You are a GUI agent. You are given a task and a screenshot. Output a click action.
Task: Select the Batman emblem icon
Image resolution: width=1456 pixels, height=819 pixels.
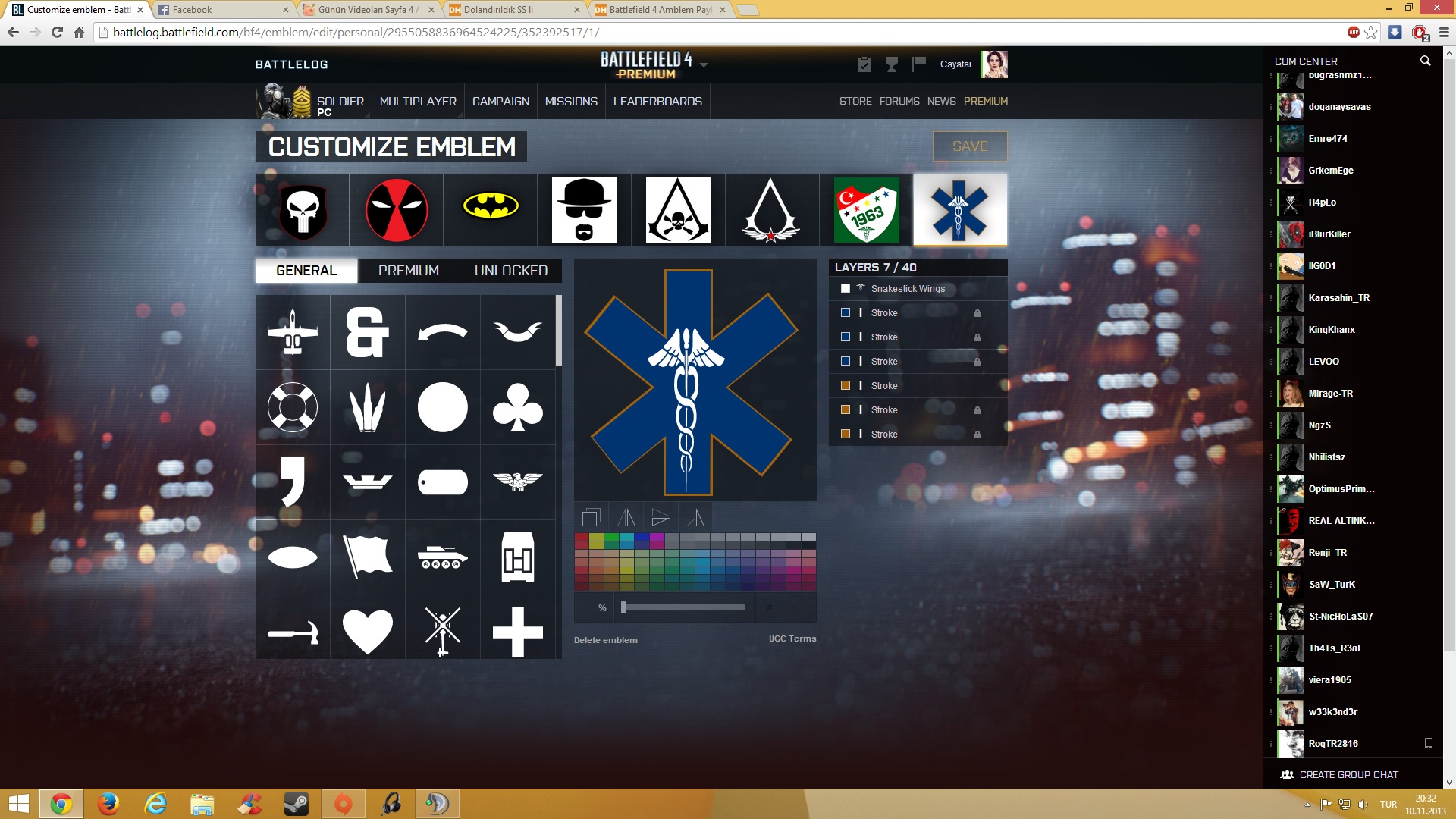tap(491, 209)
